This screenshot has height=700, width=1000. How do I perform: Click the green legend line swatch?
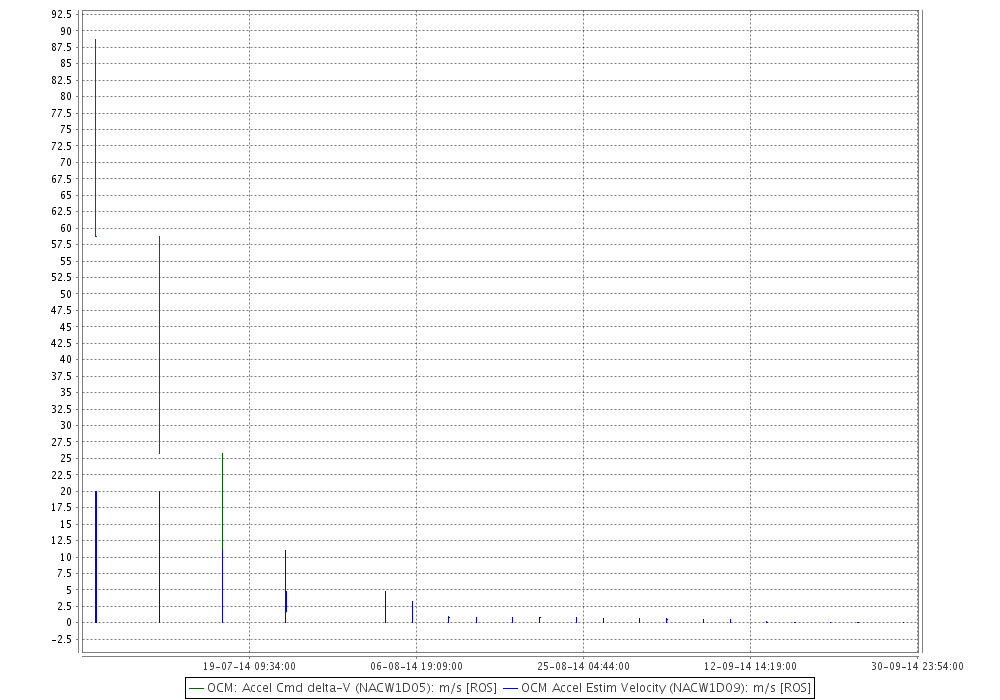click(196, 689)
